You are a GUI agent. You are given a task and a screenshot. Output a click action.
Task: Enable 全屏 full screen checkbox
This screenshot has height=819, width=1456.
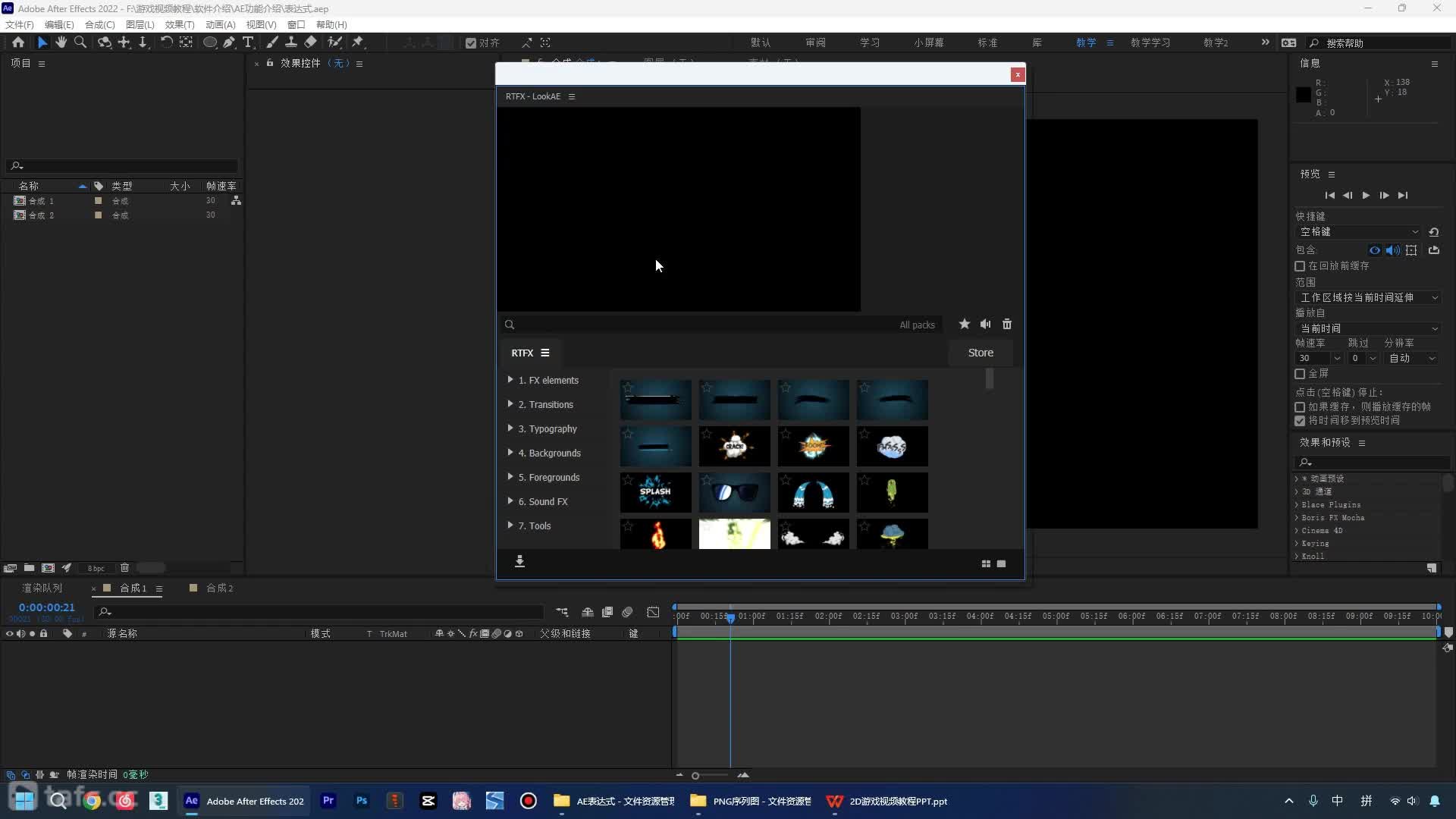(x=1300, y=374)
